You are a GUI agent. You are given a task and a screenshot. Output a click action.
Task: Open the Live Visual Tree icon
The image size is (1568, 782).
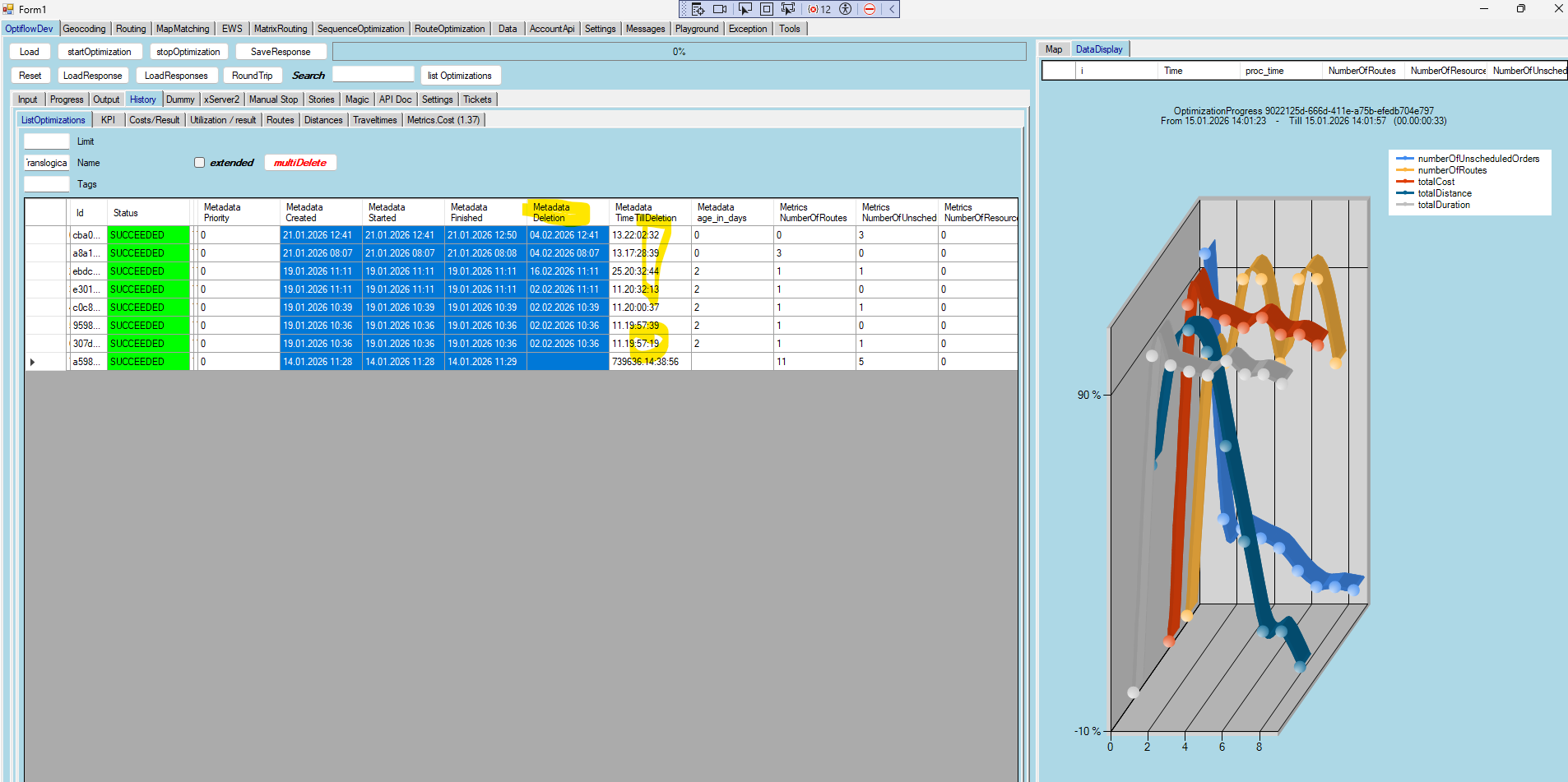(698, 9)
